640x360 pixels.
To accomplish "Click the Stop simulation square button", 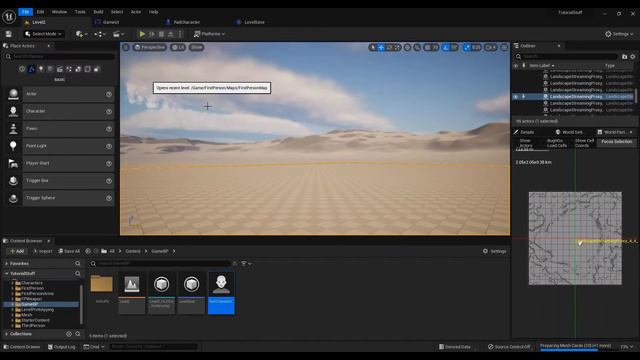I will point(161,34).
